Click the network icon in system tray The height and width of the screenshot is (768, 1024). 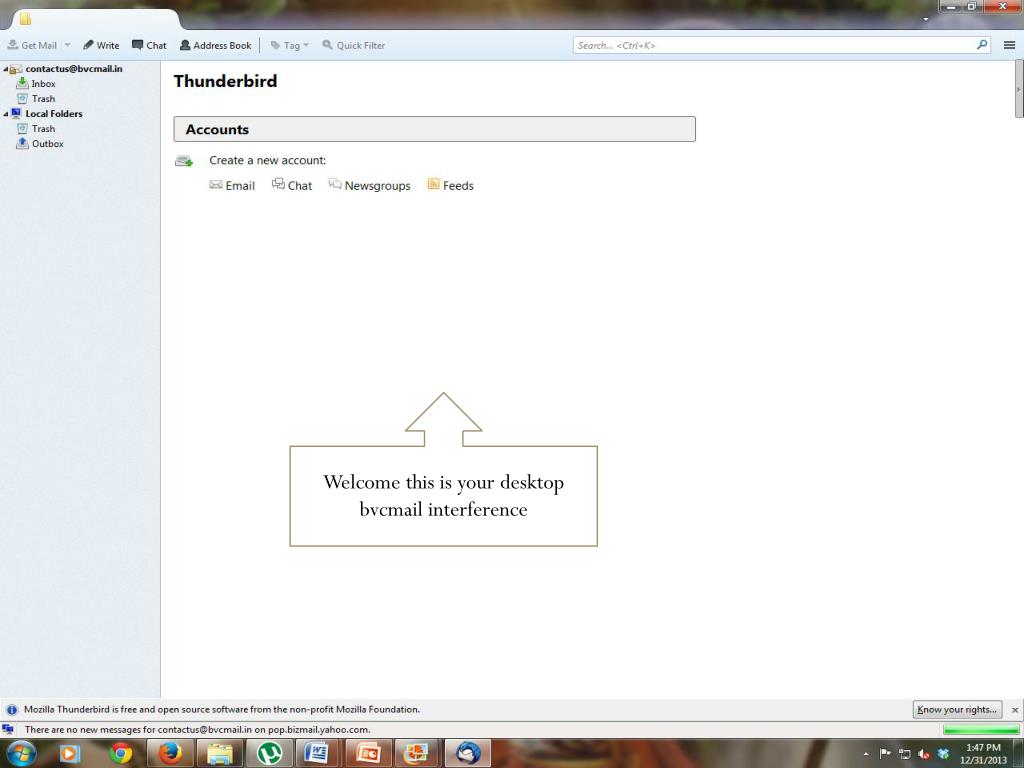click(x=904, y=754)
